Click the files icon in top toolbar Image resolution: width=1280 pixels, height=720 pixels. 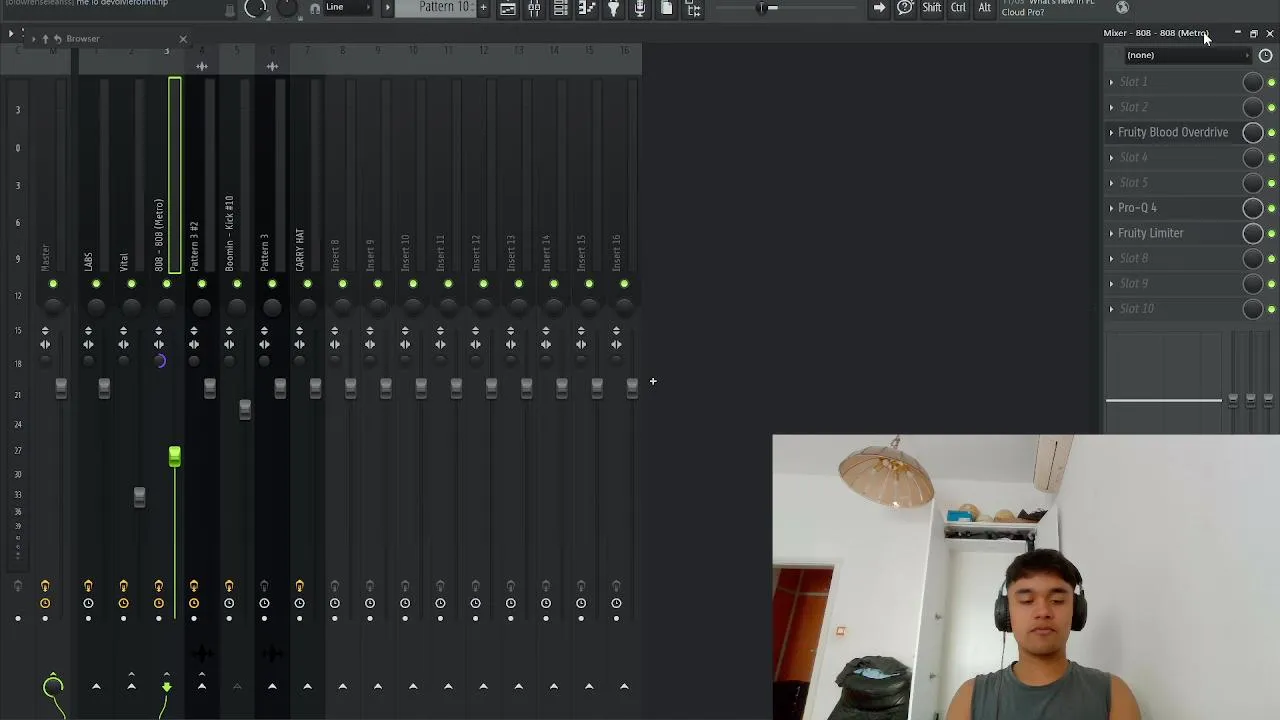pyautogui.click(x=667, y=8)
